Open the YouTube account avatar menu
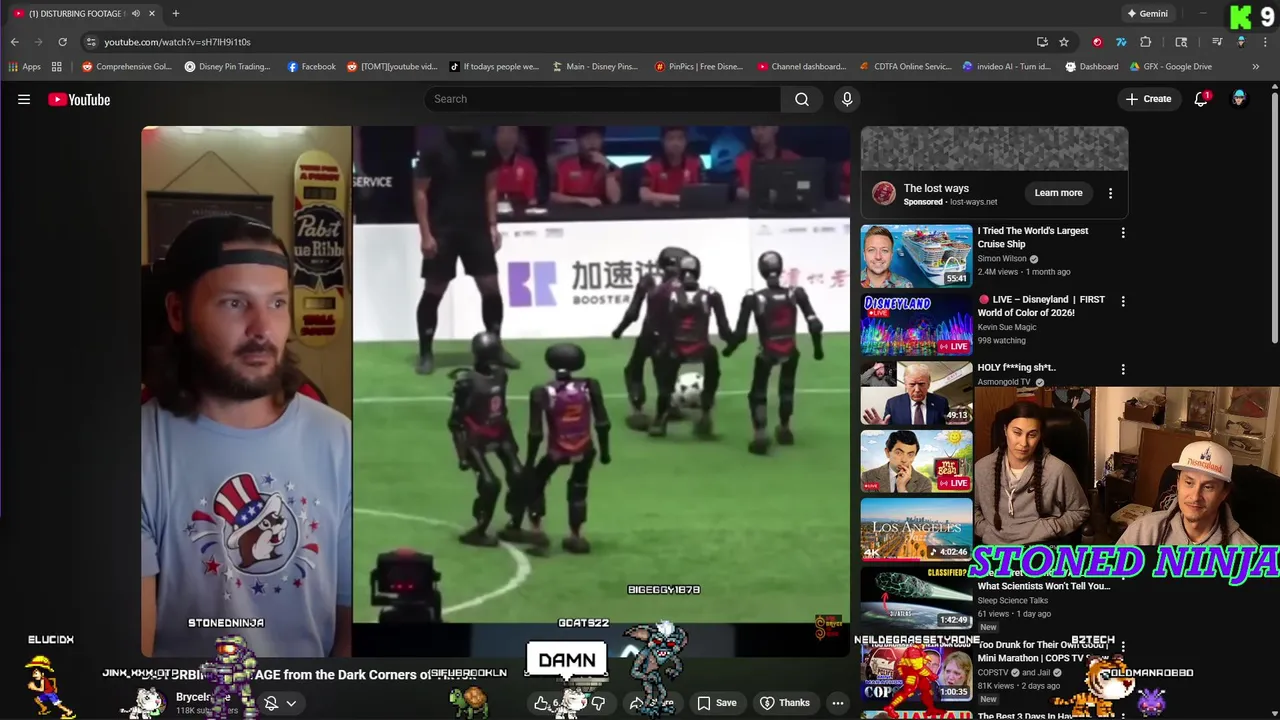 (1239, 99)
